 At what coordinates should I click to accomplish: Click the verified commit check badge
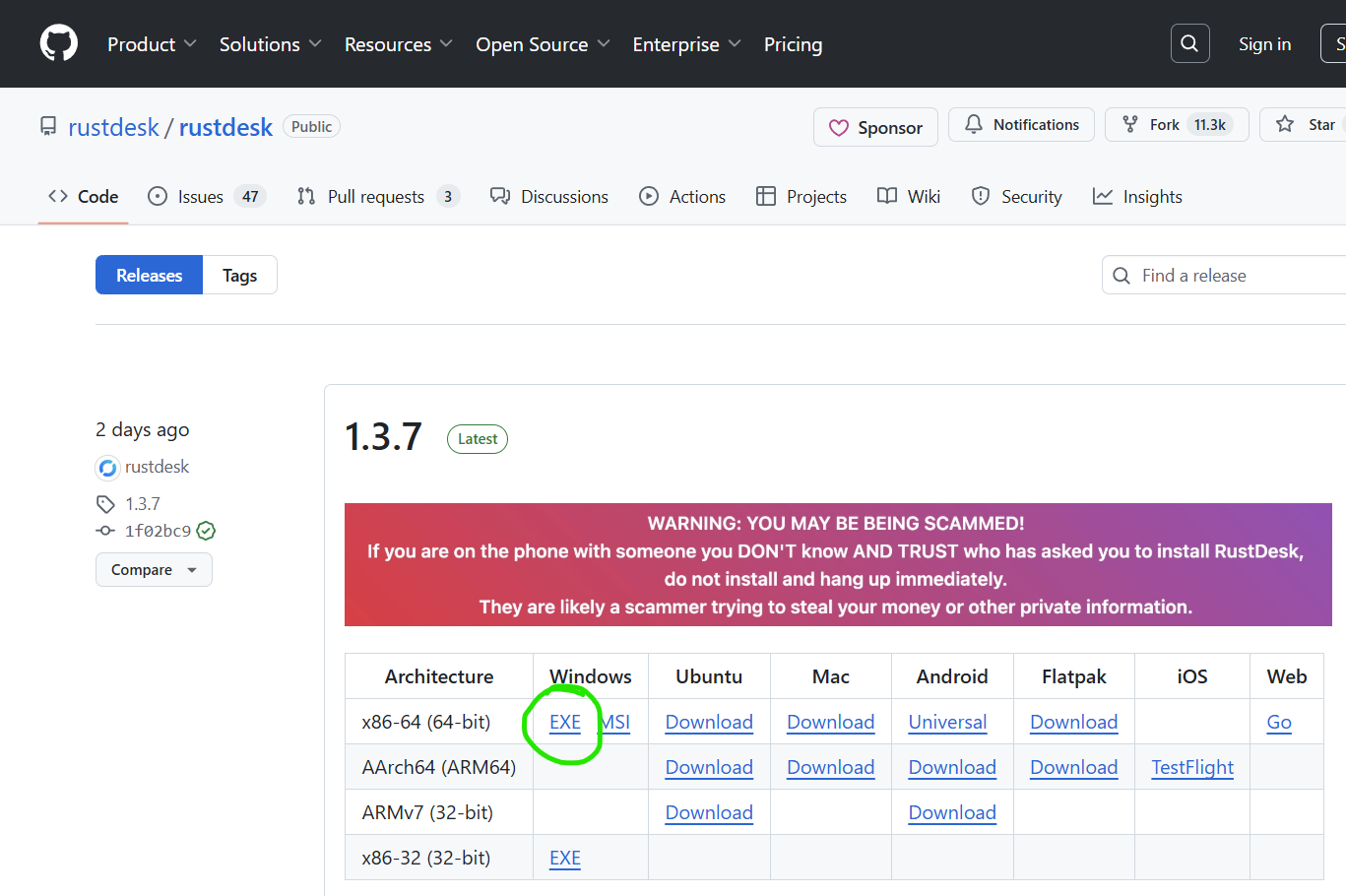[206, 531]
